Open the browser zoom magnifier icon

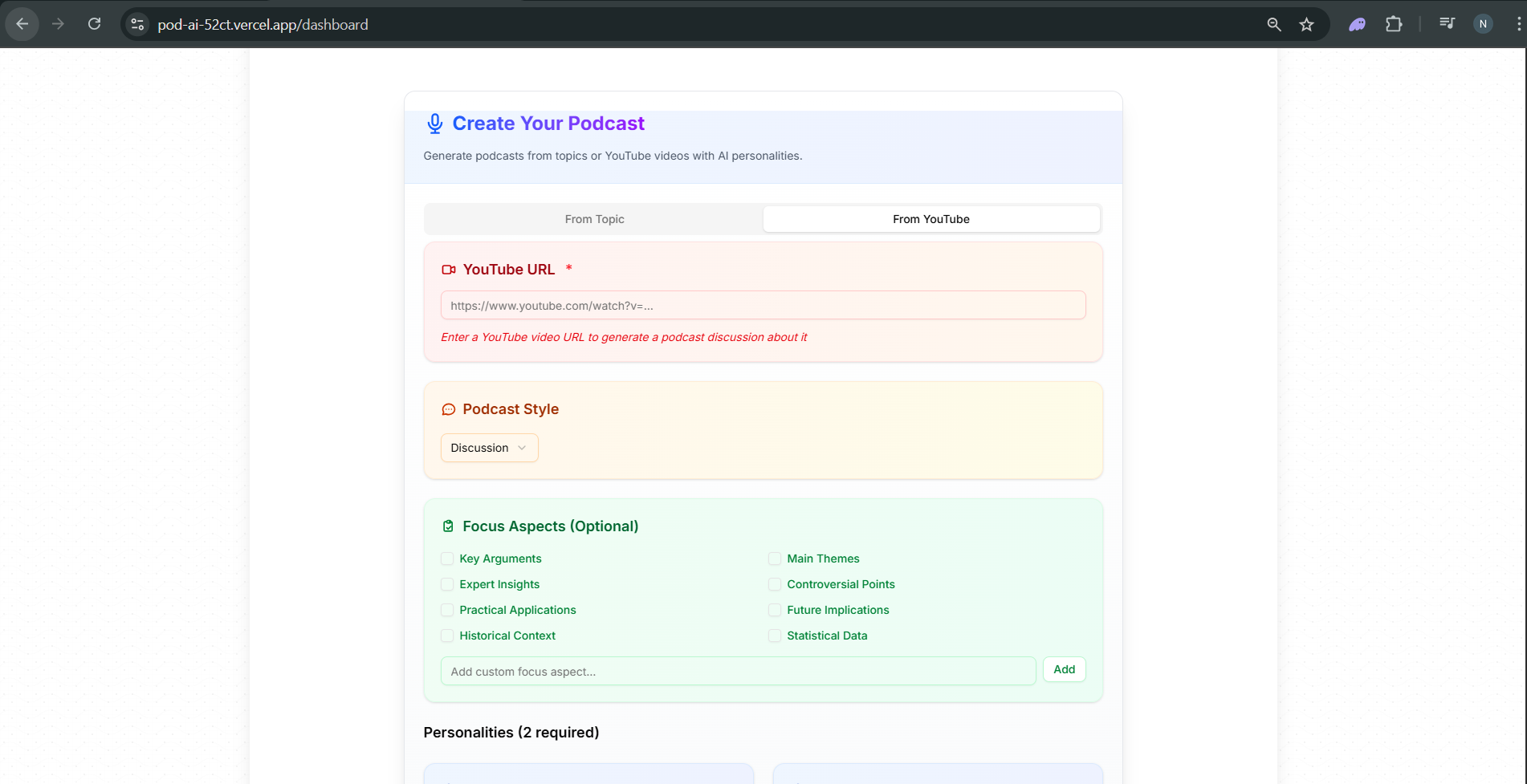click(x=1274, y=25)
